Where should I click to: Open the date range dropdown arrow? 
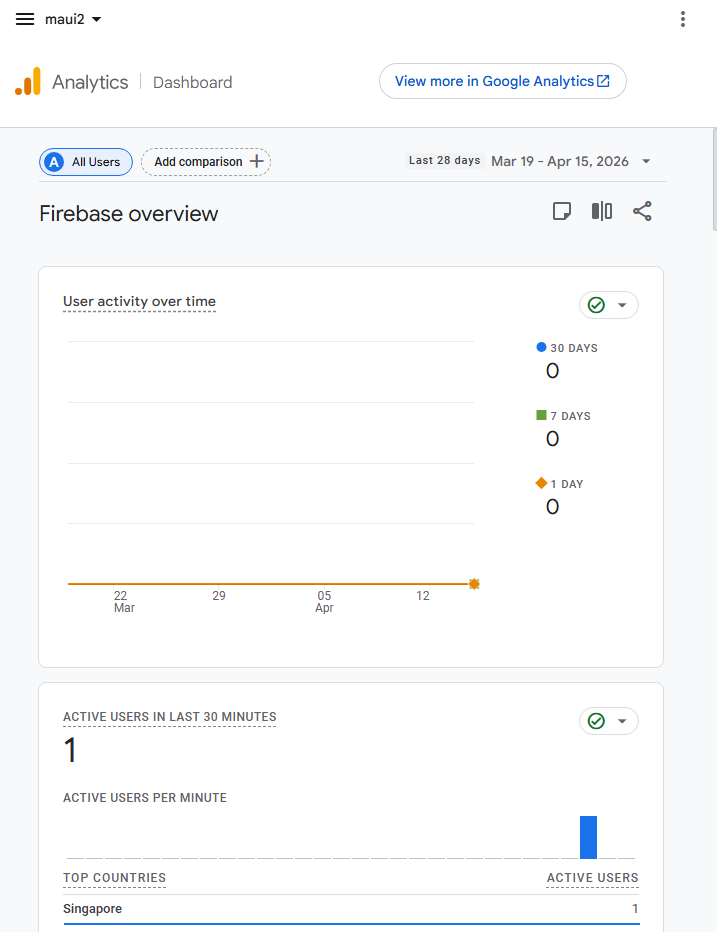(x=646, y=161)
